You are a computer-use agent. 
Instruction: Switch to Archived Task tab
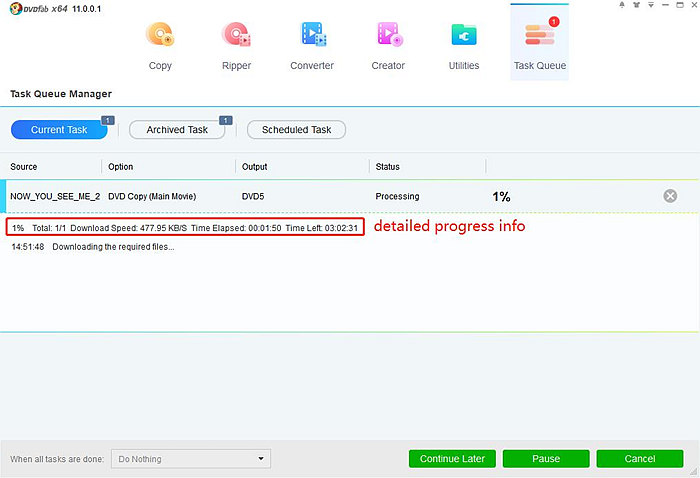(x=177, y=130)
